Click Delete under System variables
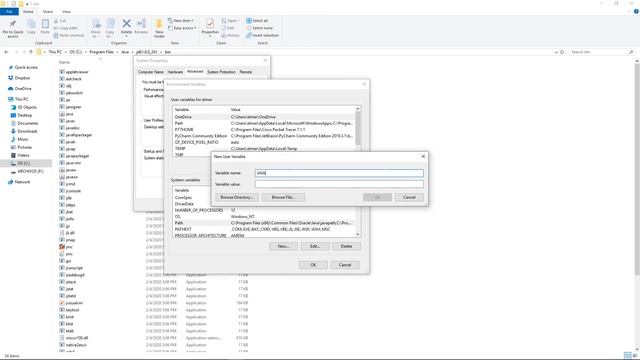Screen dimensions: 640x360 point(346,246)
